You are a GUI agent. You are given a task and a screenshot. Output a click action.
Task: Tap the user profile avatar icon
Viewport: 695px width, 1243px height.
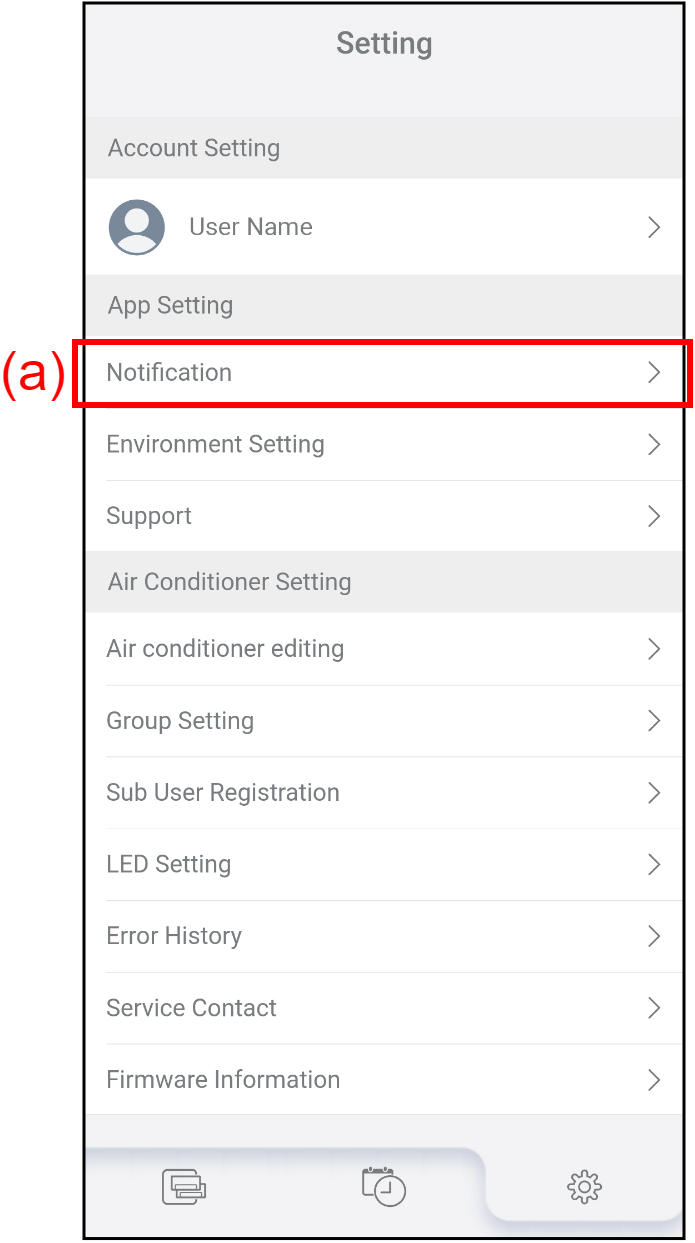click(137, 227)
